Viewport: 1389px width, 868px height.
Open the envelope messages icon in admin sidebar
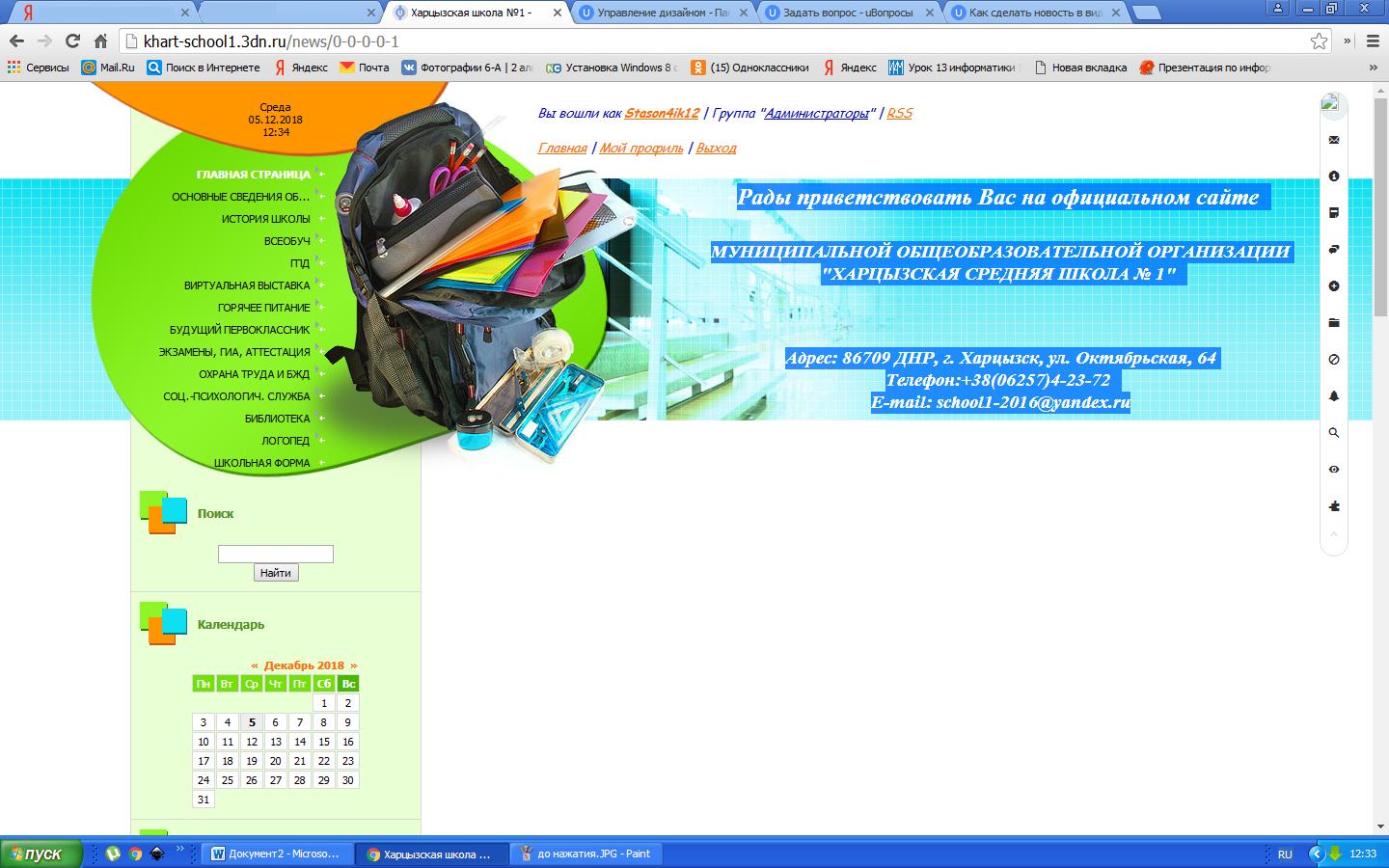click(1334, 140)
